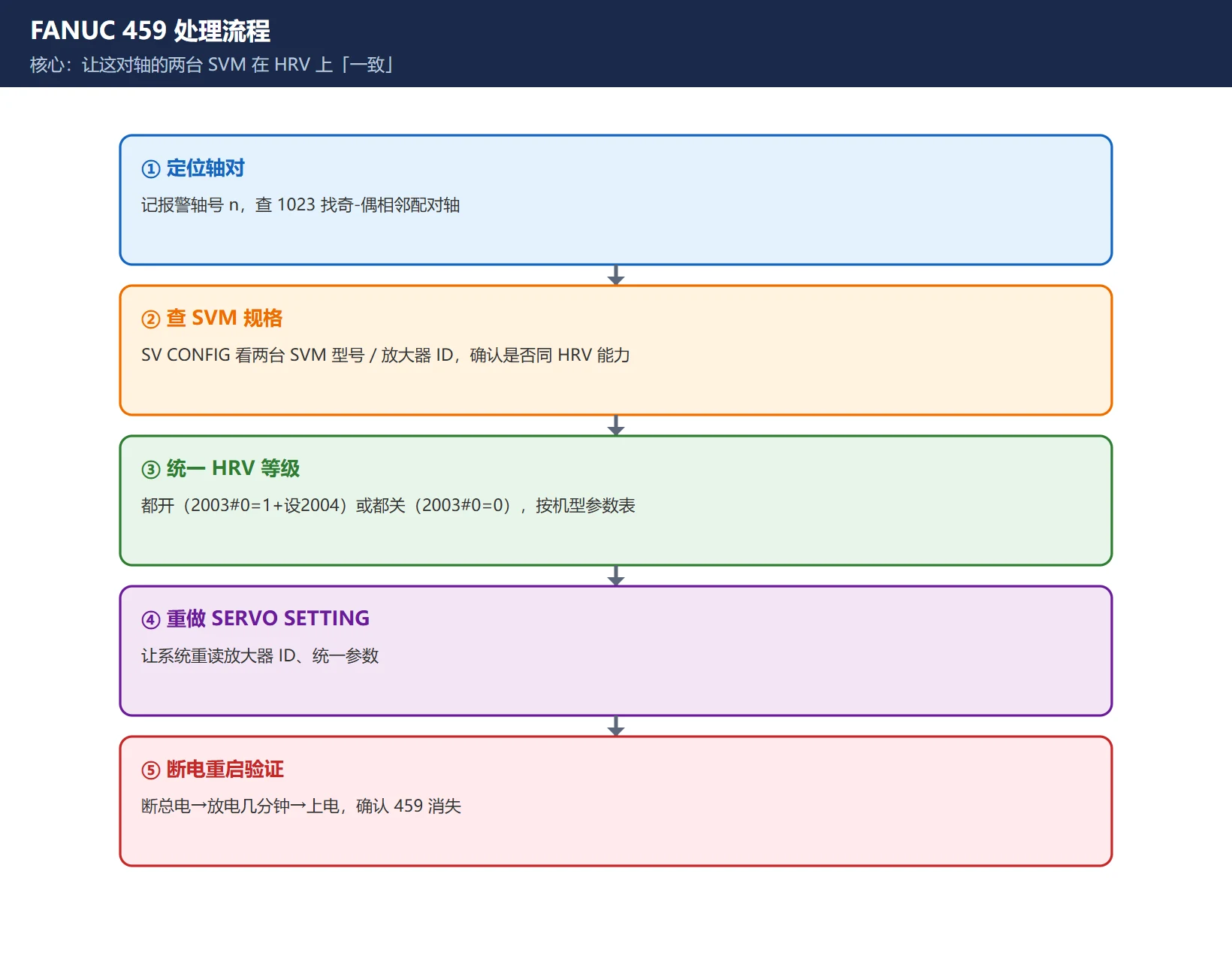Screen dimensions: 1232x962
Task: Select the line starting with "SV CONFIG 看两台 SVM"
Action: (385, 355)
